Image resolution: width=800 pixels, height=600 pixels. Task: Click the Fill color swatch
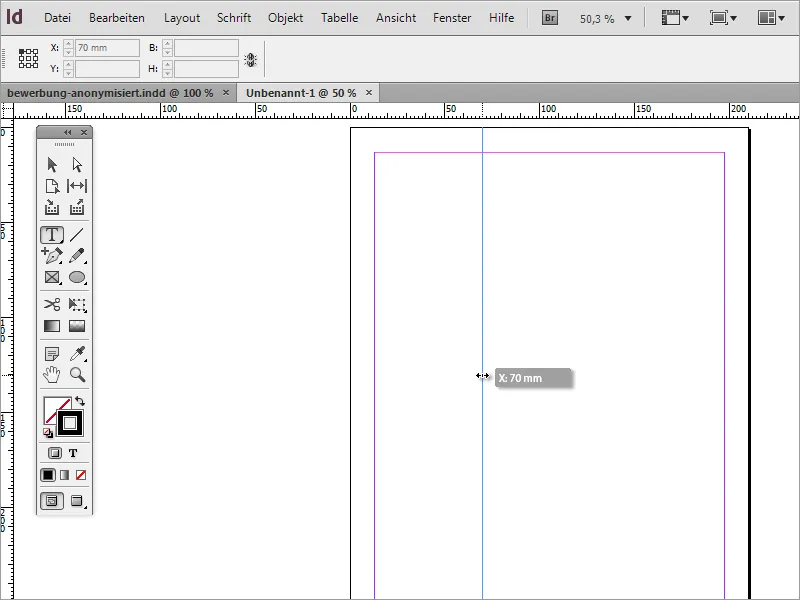pos(55,408)
